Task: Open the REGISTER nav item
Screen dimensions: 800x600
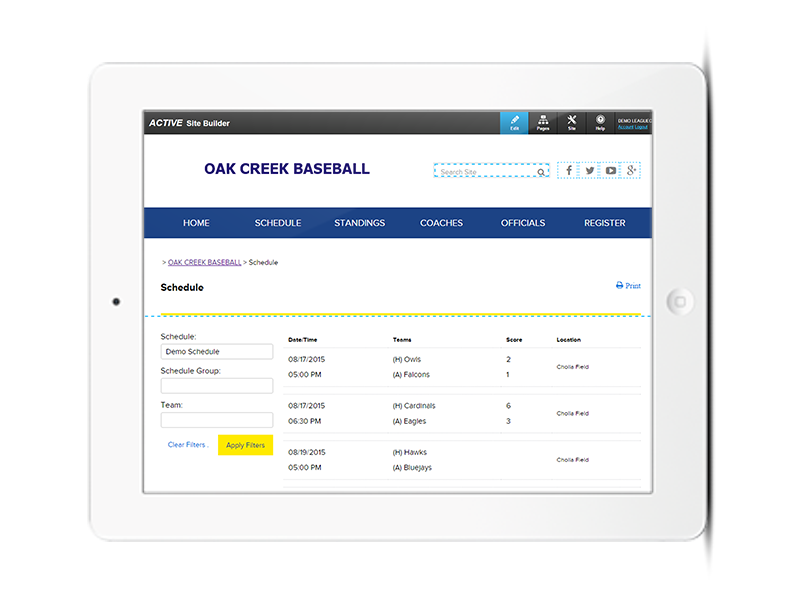Action: pyautogui.click(x=605, y=223)
